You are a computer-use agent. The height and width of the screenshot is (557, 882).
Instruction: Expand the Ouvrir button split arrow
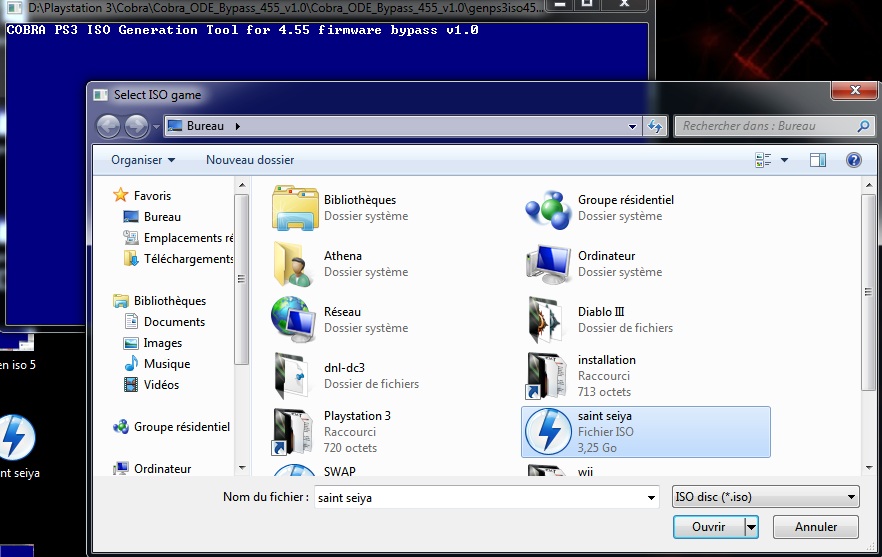tap(751, 526)
